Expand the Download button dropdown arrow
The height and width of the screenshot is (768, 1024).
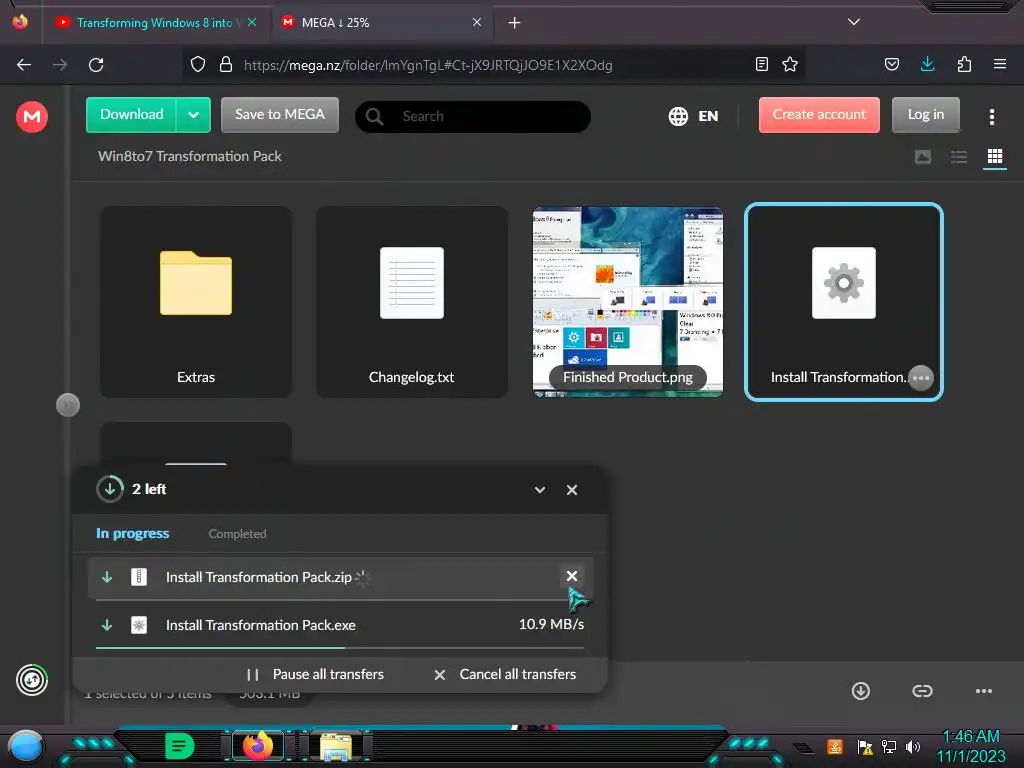193,115
